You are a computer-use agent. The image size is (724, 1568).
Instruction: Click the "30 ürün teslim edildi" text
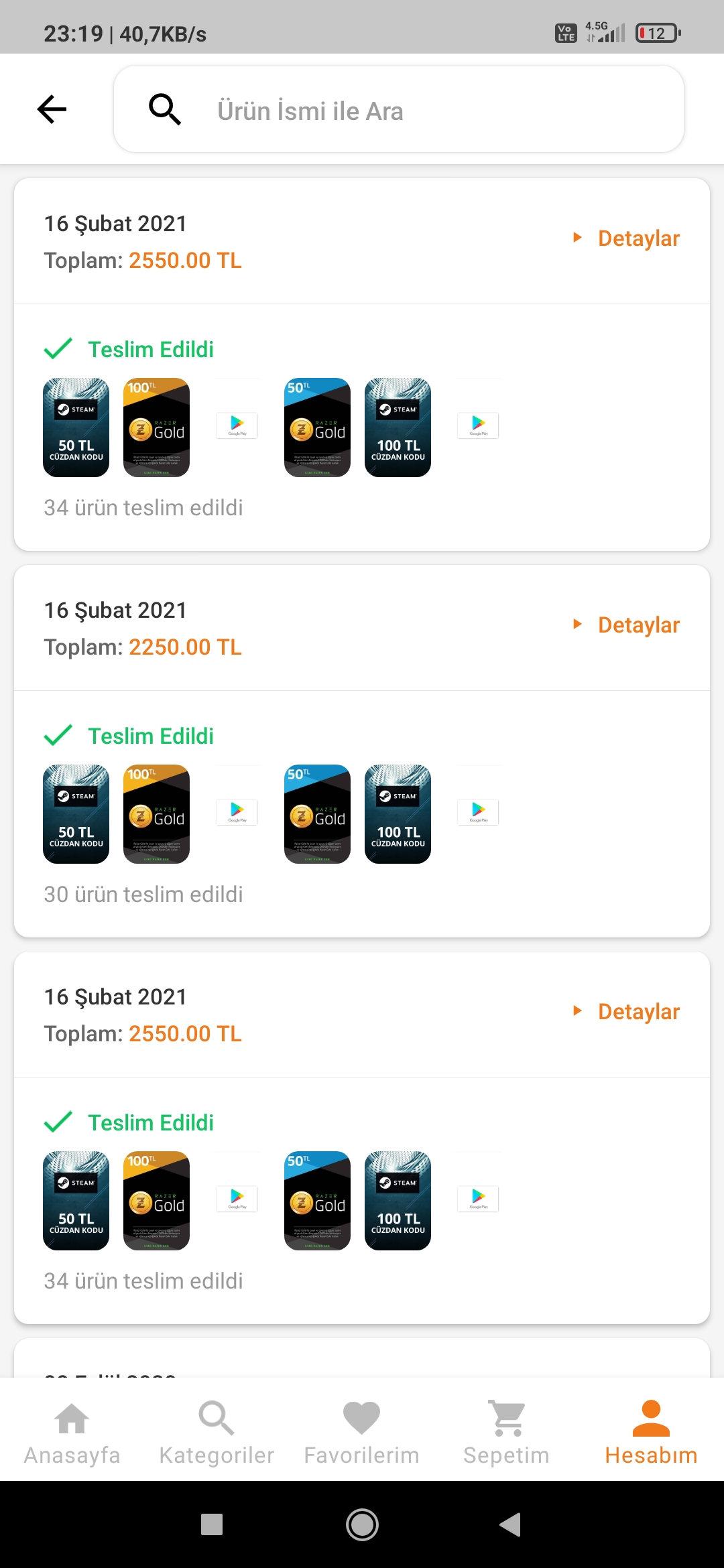point(143,895)
